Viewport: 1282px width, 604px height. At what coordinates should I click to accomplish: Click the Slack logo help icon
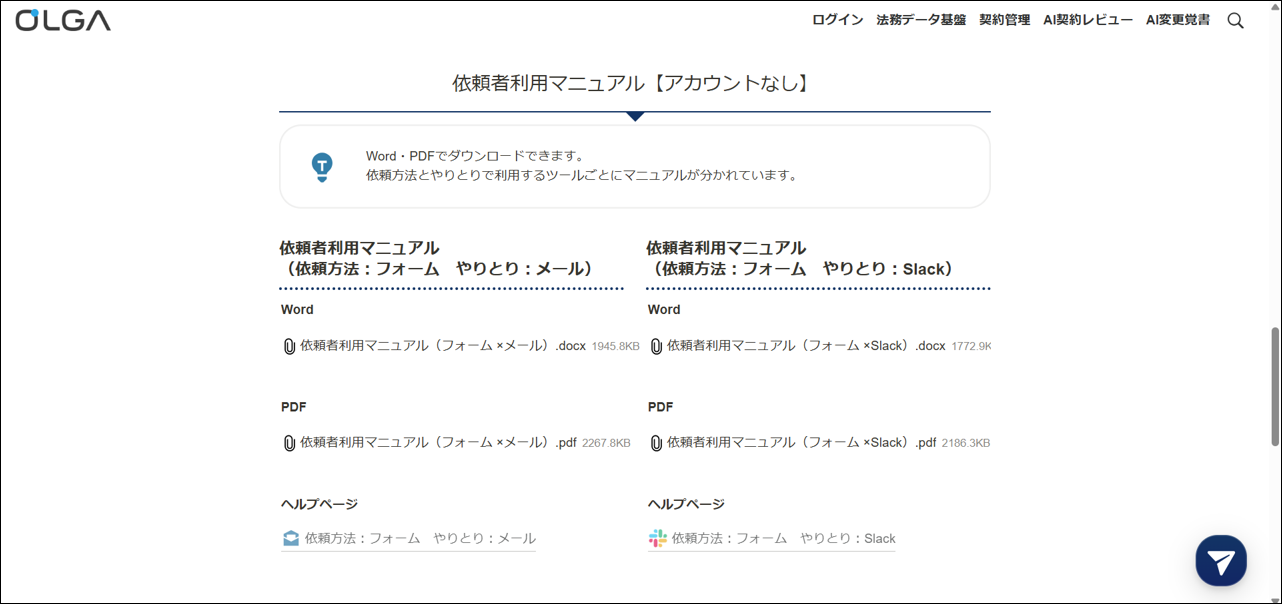tap(657, 538)
